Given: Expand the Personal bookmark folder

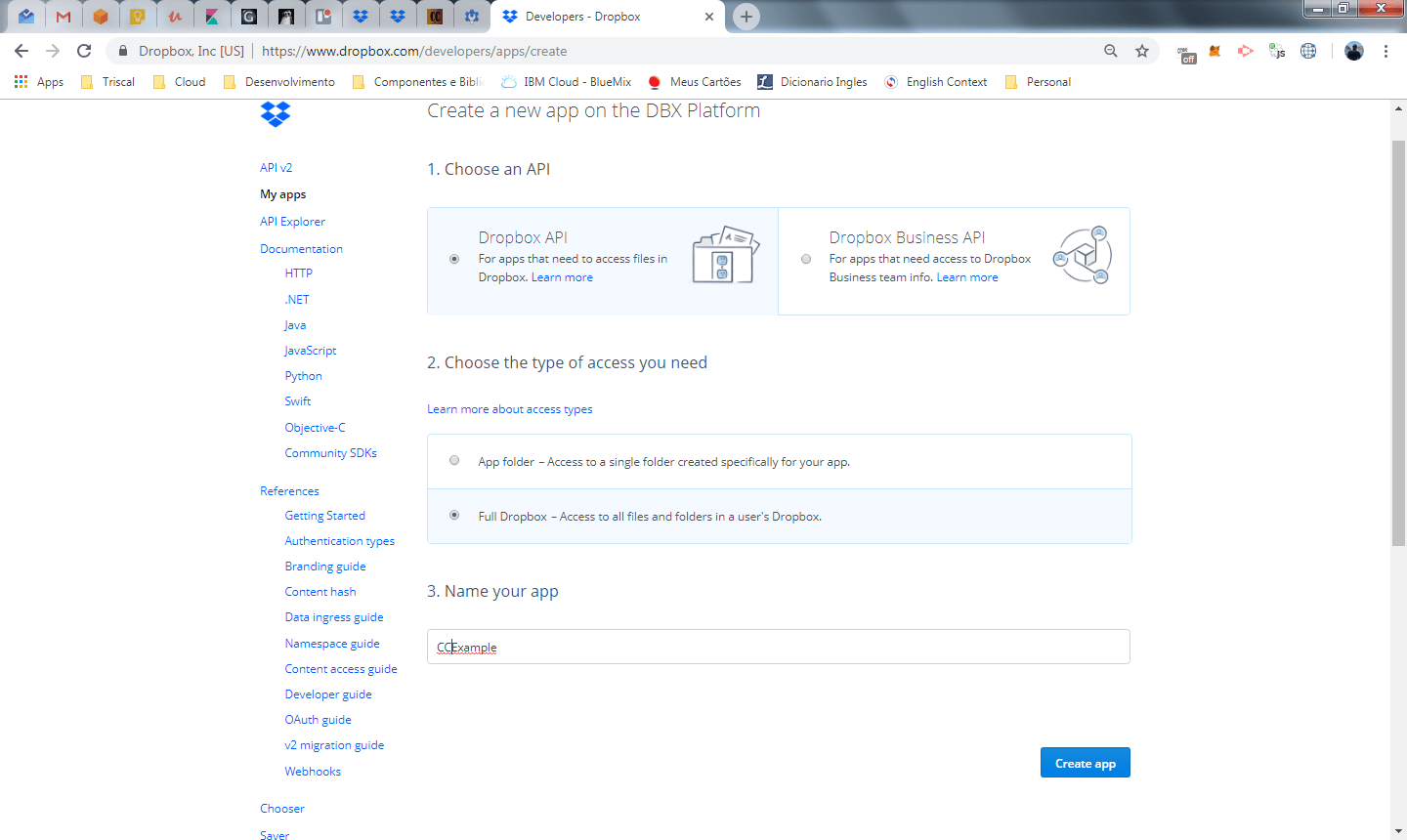Looking at the screenshot, I should pos(1039,82).
